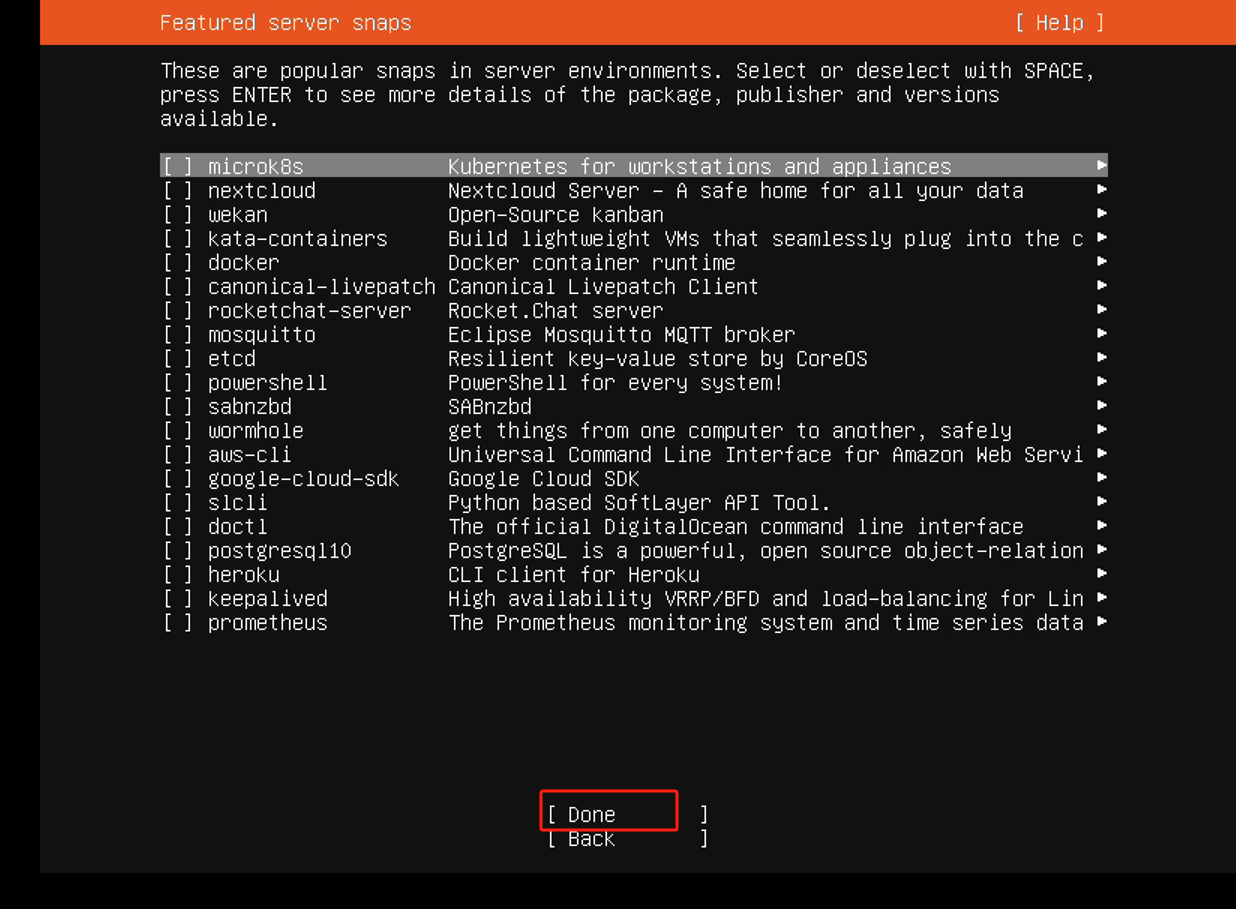Expand the aws-cli row arrow
Viewport: 1236px width, 909px height.
[1101, 453]
